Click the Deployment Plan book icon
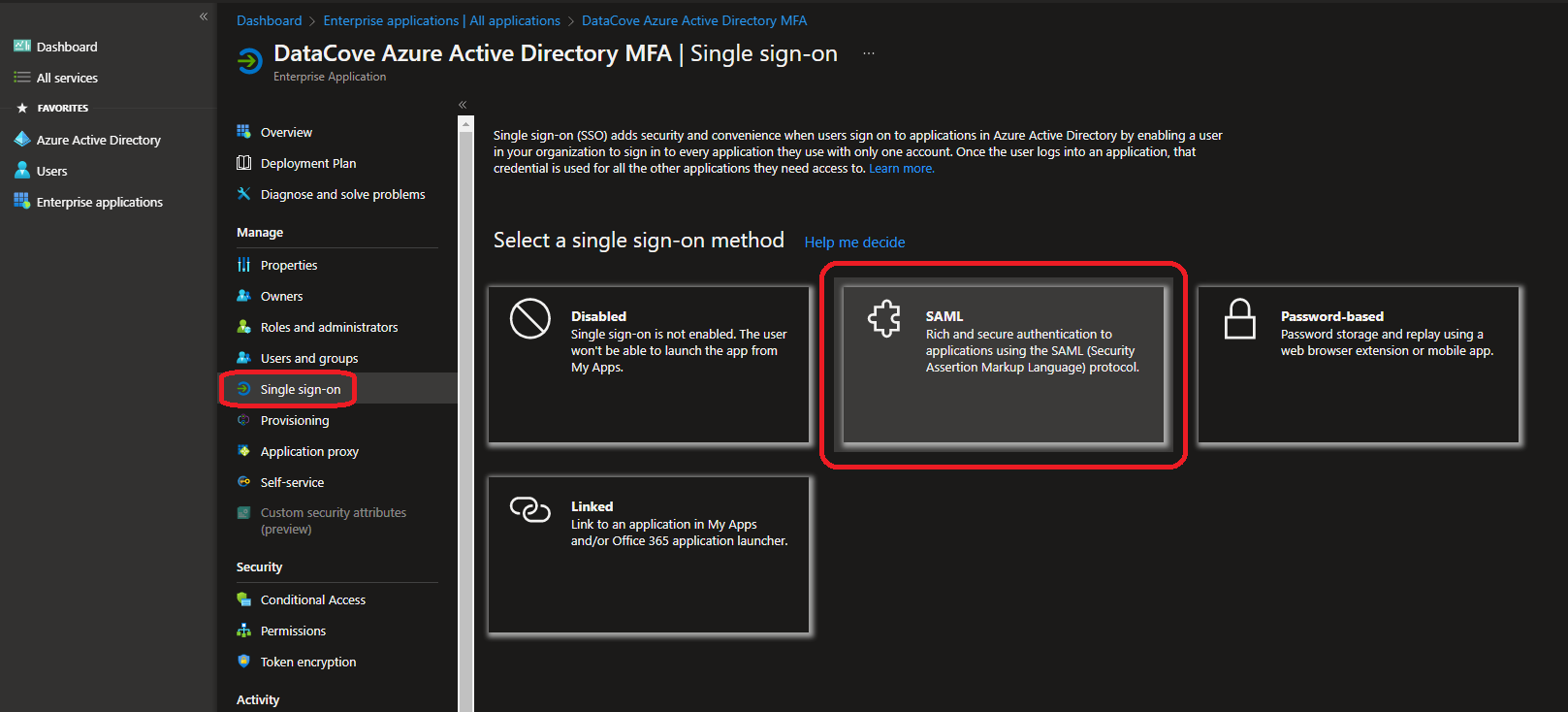1568x712 pixels. tap(243, 163)
